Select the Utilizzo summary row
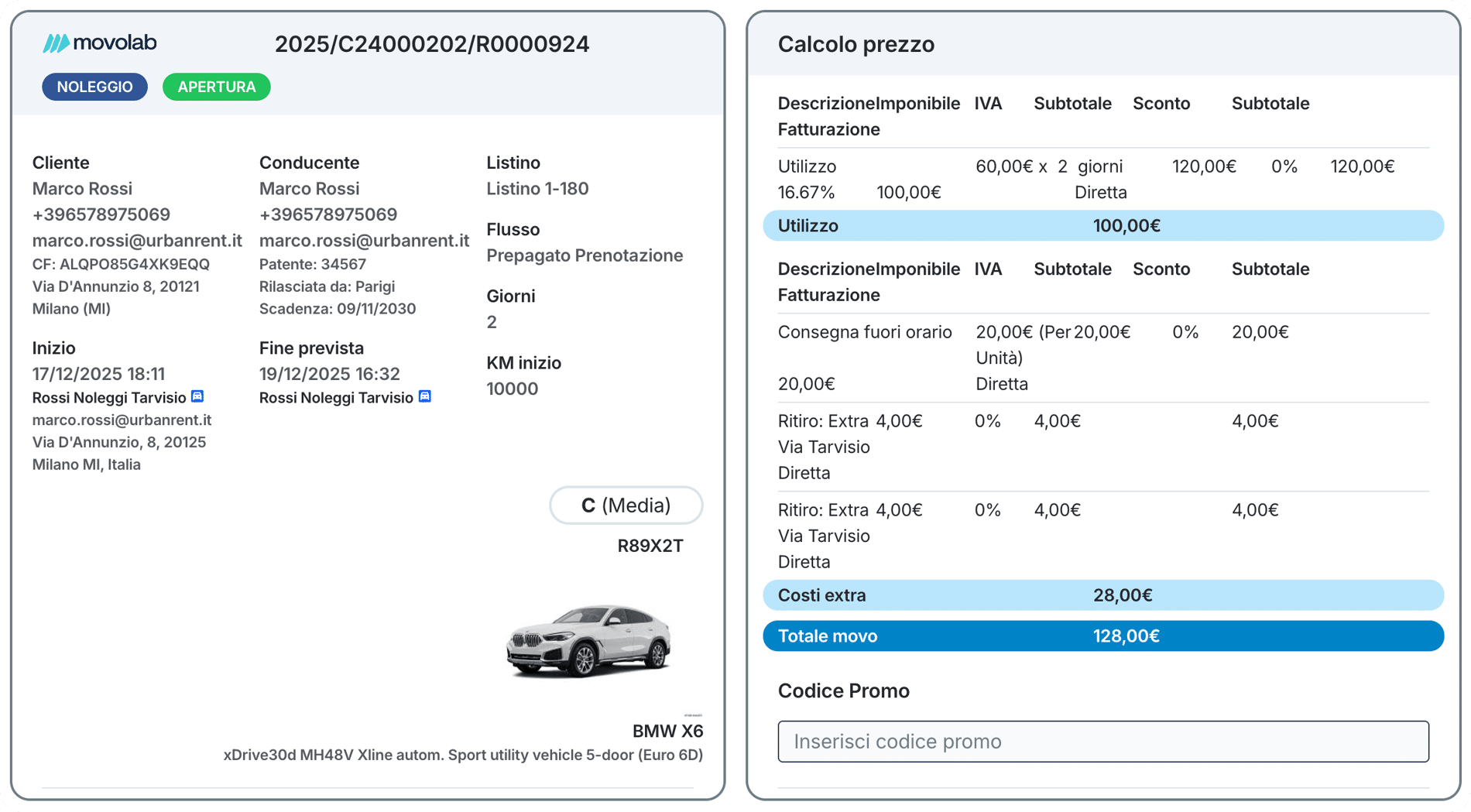The image size is (1471, 812). [1102, 225]
